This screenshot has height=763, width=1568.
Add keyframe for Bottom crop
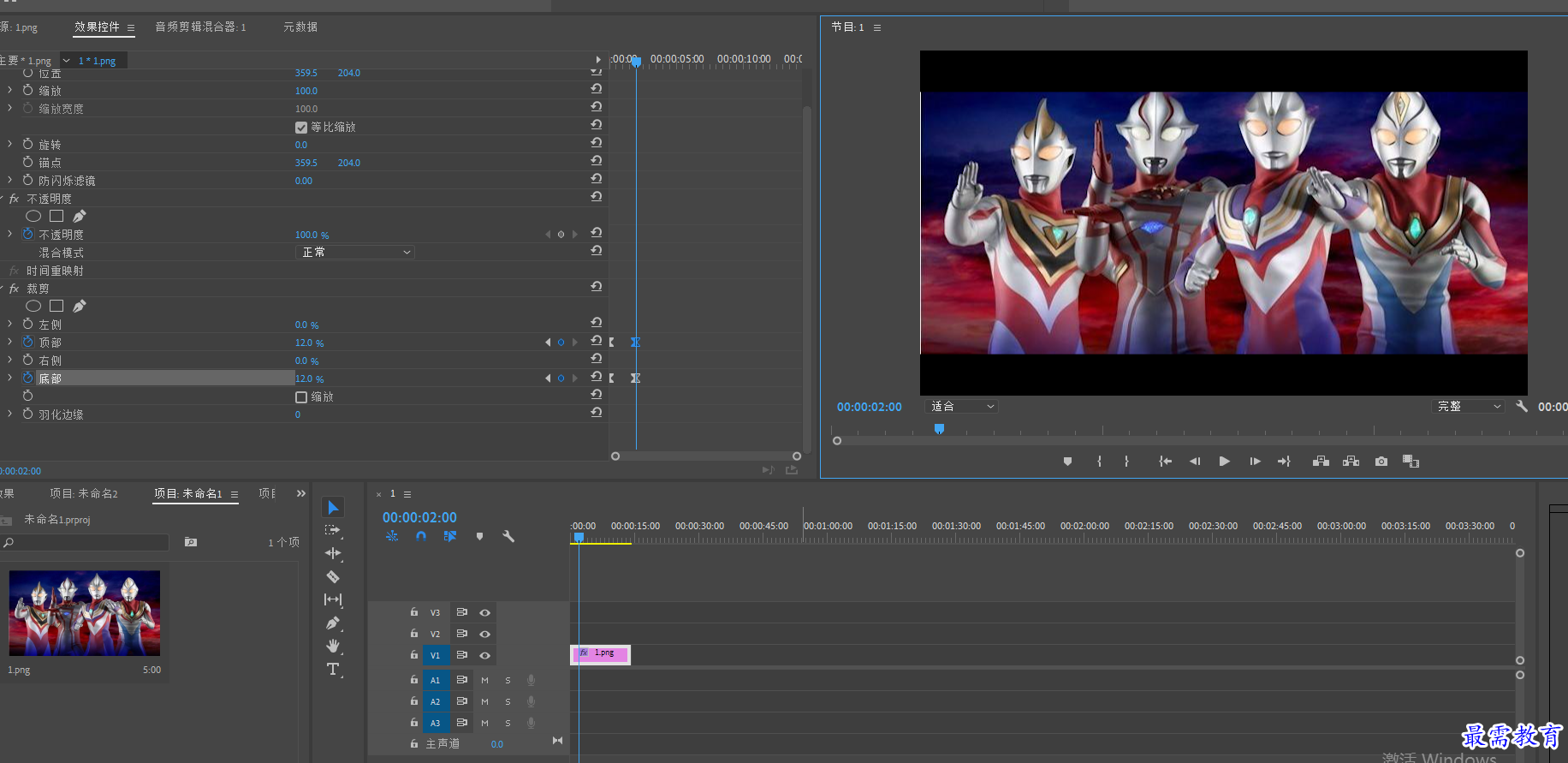coord(561,378)
